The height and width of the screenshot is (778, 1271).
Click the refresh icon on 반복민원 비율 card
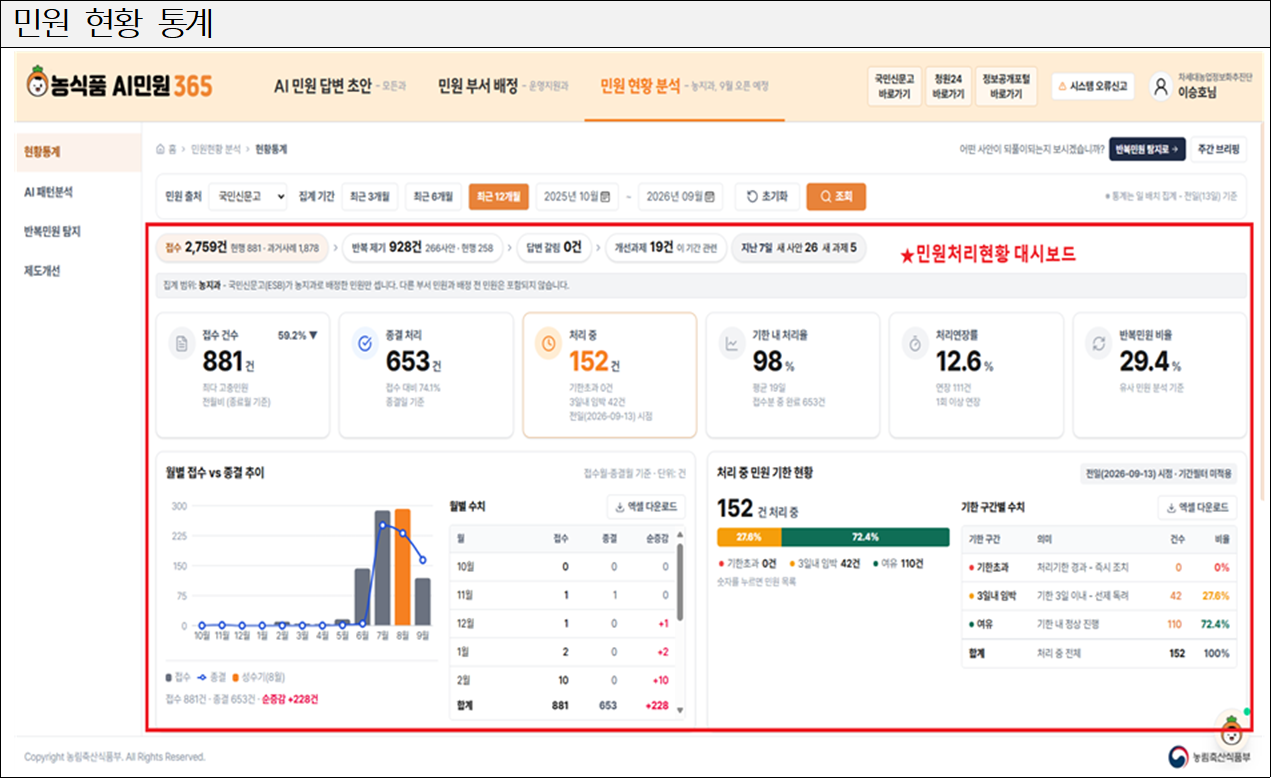coord(1099,344)
